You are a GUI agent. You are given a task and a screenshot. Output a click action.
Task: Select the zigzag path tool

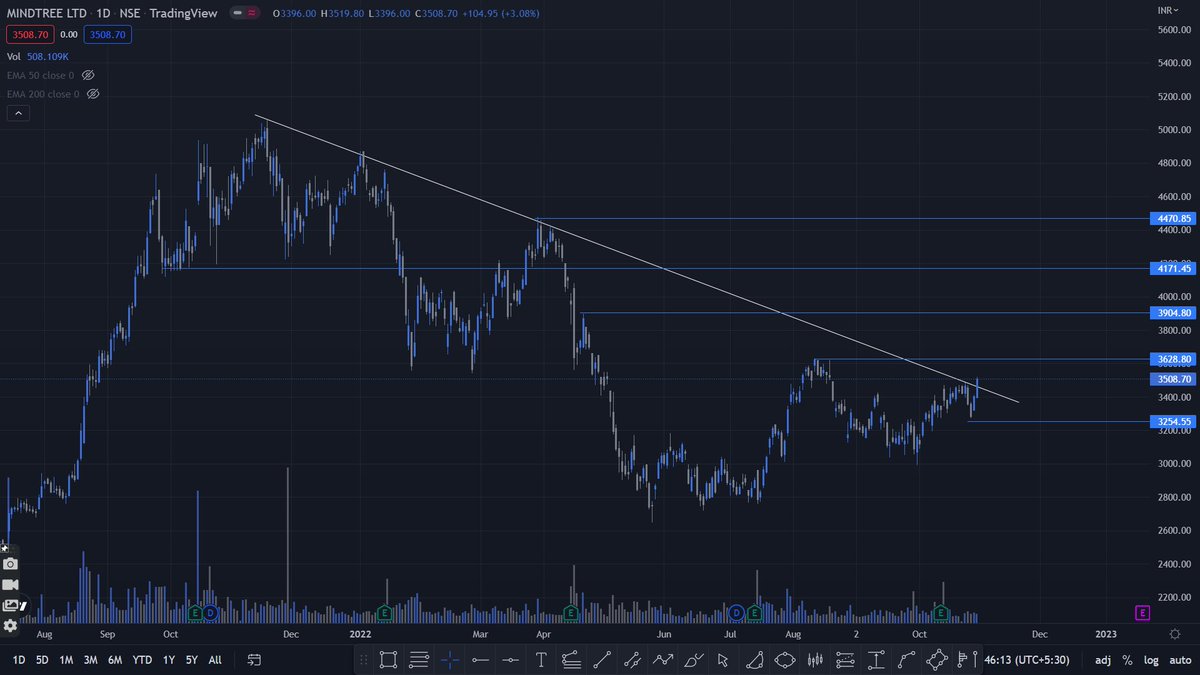point(662,660)
